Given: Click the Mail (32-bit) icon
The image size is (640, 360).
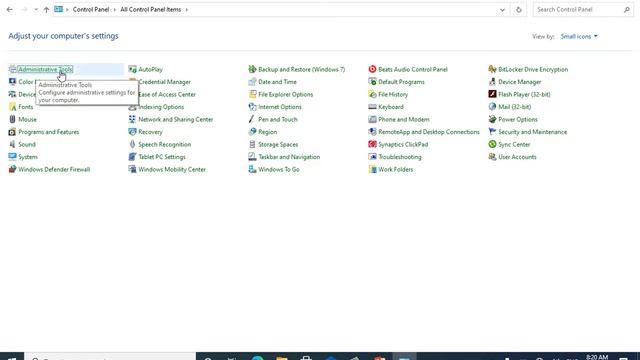Looking at the screenshot, I should pos(492,107).
